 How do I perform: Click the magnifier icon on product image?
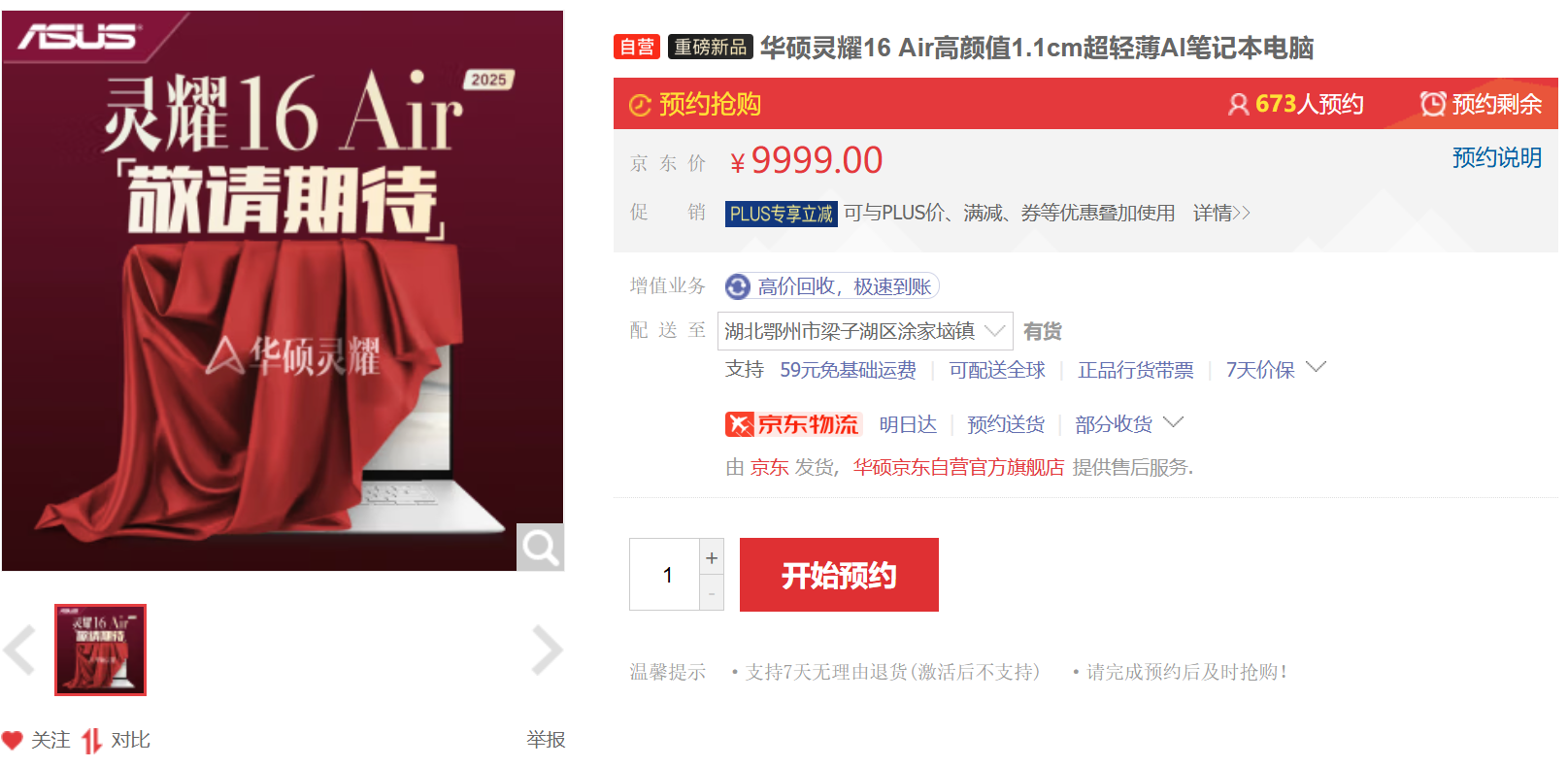point(540,548)
